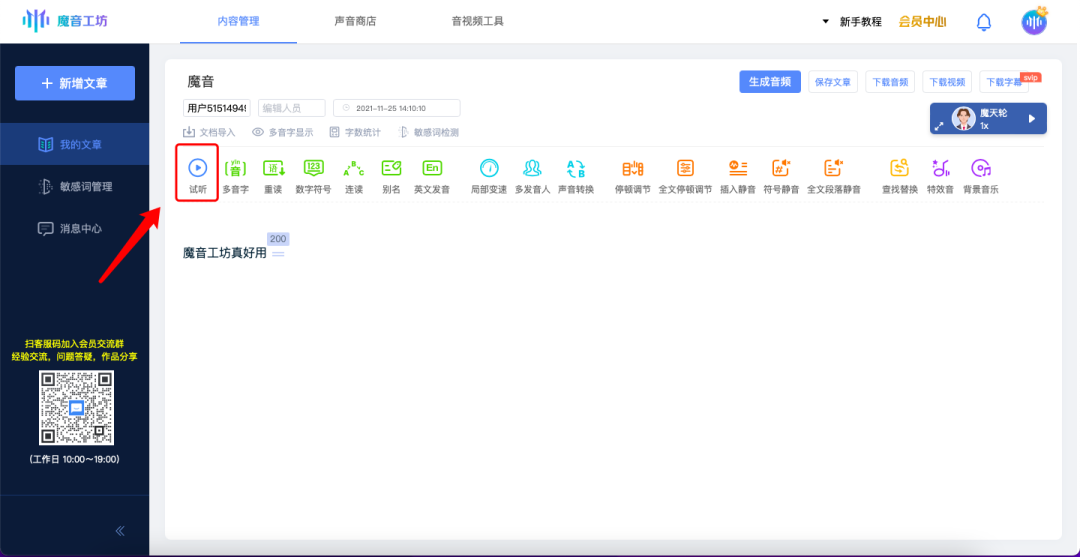Image resolution: width=1080 pixels, height=557 pixels.
Task: Select the 多音字 polyphone tool
Action: [x=235, y=169]
